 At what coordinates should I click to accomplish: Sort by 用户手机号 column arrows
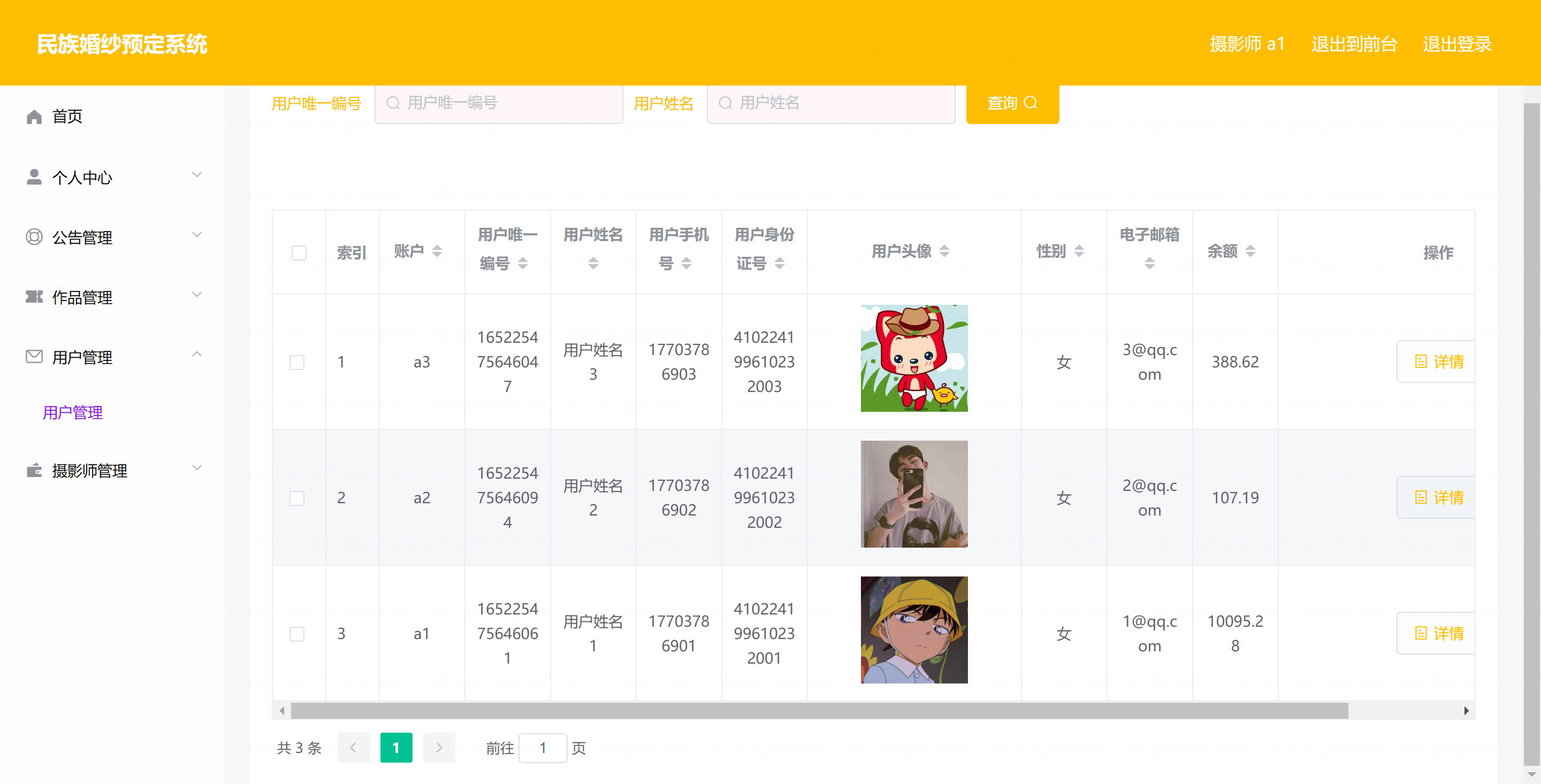coord(686,263)
